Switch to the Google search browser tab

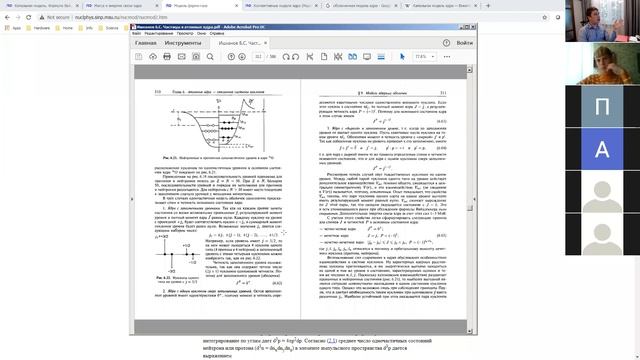360,6
